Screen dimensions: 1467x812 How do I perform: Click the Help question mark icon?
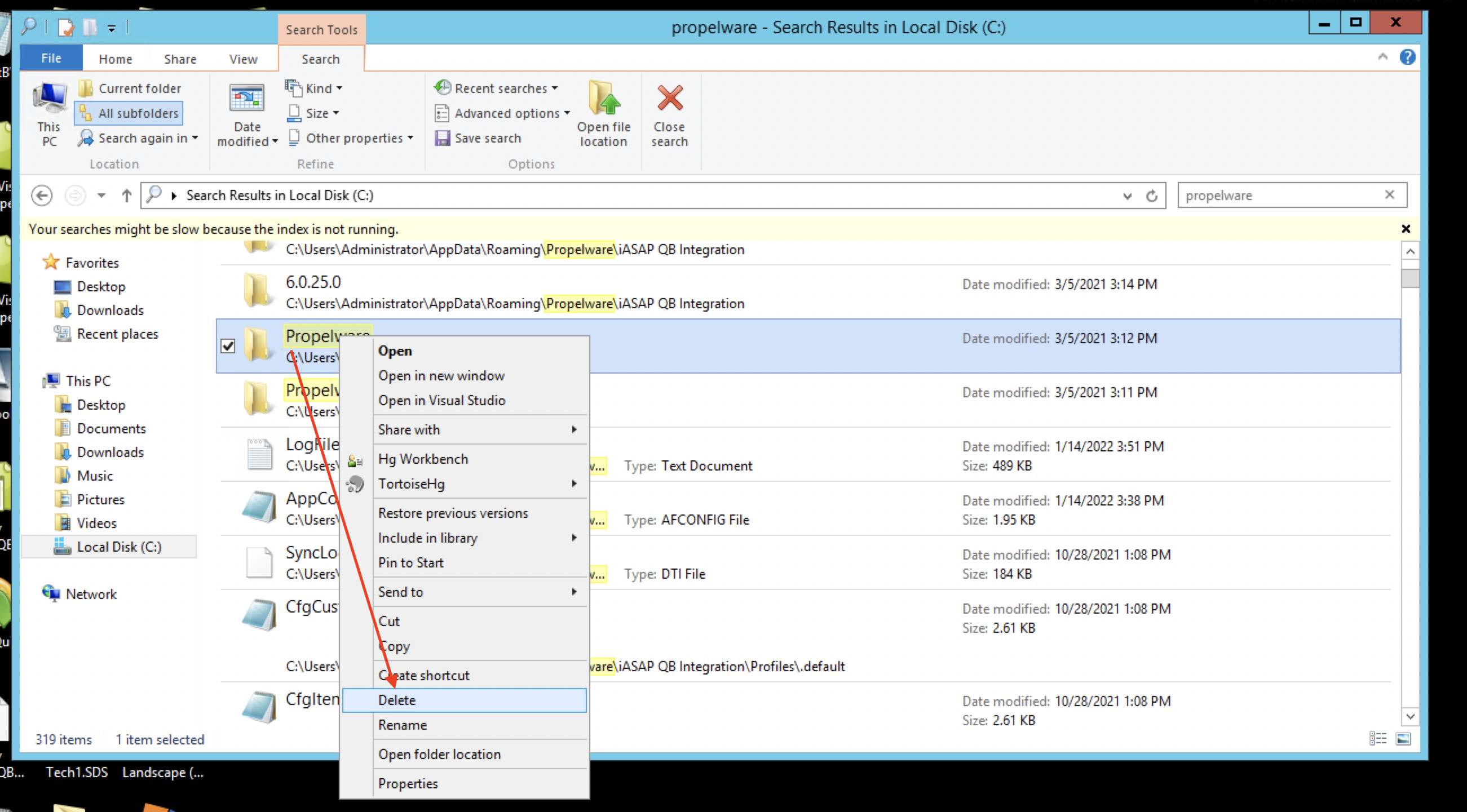[1407, 57]
